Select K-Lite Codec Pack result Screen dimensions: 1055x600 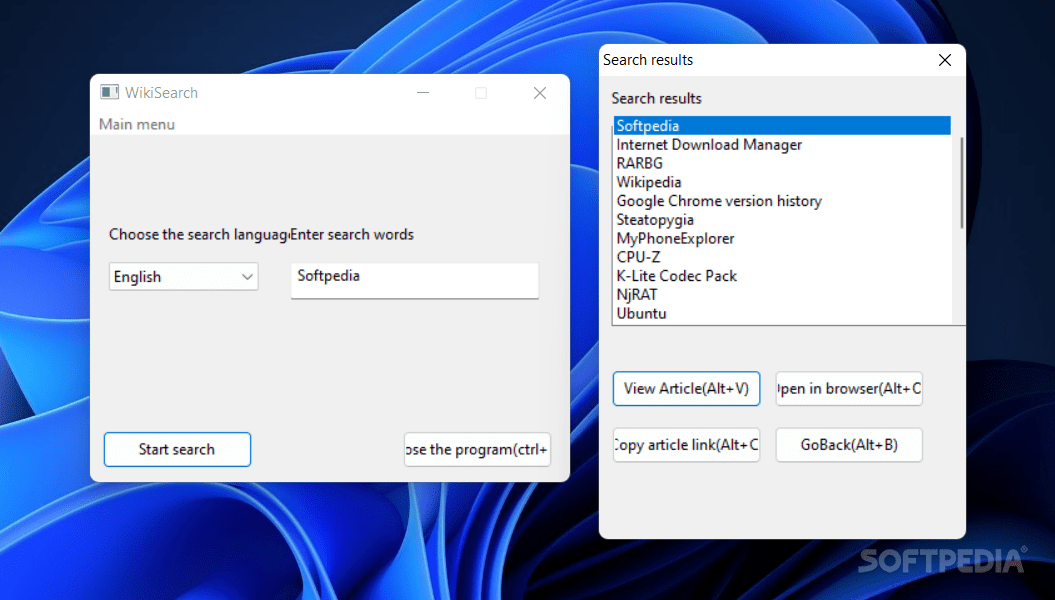(x=782, y=276)
